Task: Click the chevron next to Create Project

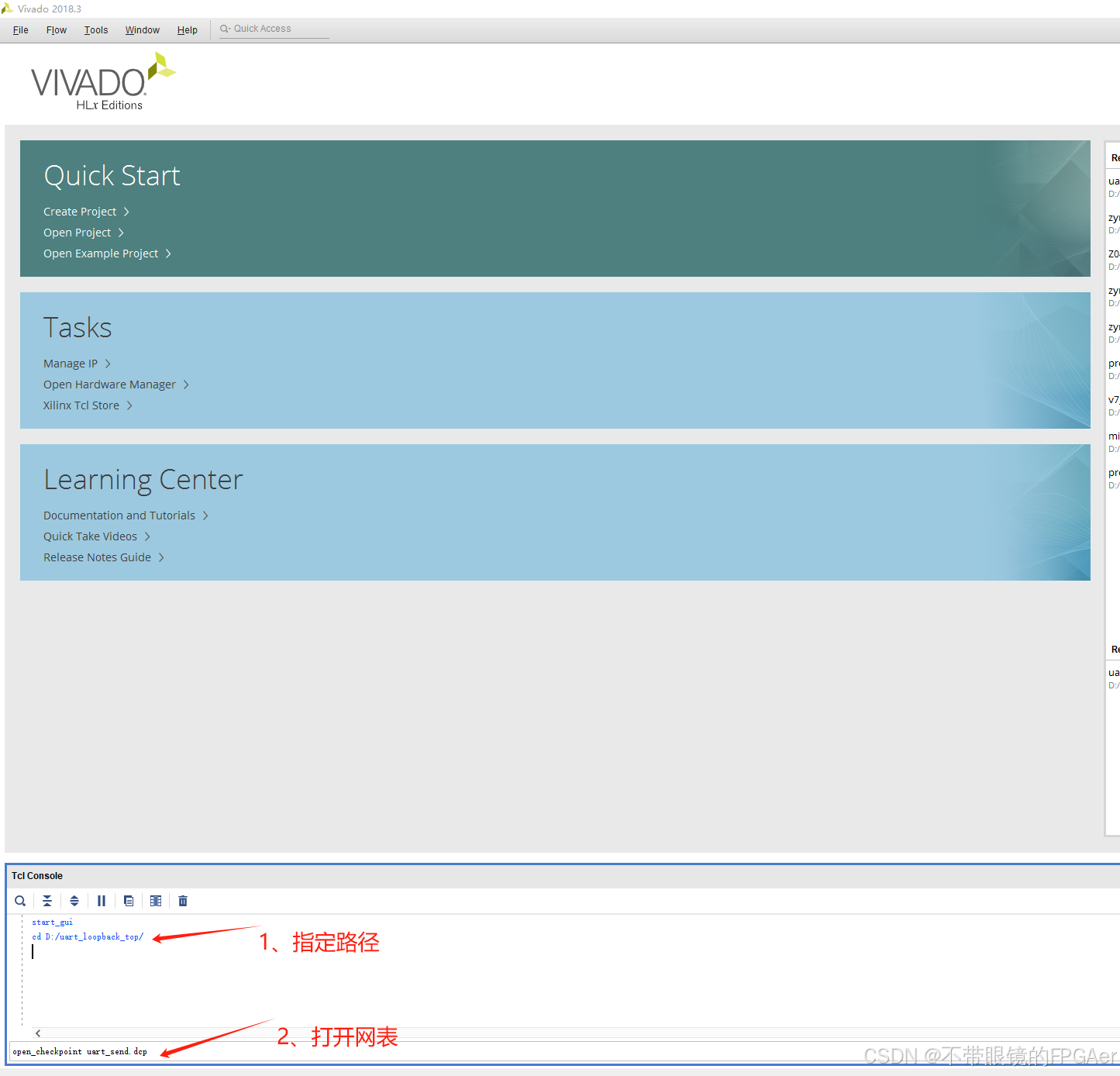Action: pos(126,212)
